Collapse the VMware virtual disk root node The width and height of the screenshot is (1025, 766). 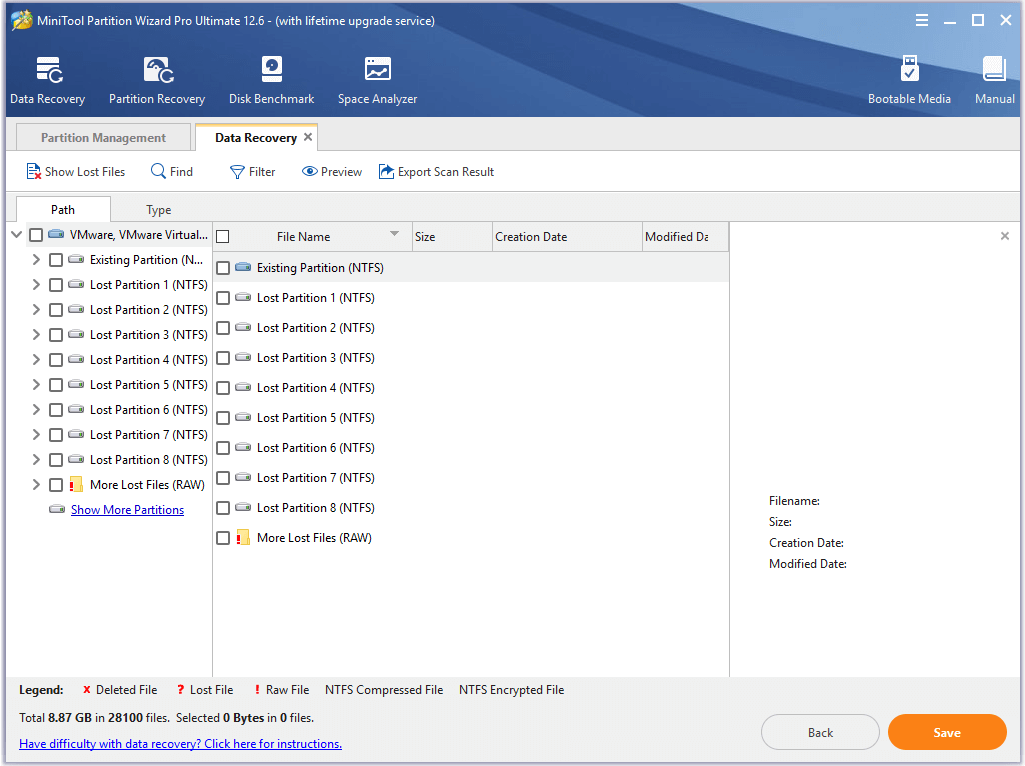click(x=16, y=235)
